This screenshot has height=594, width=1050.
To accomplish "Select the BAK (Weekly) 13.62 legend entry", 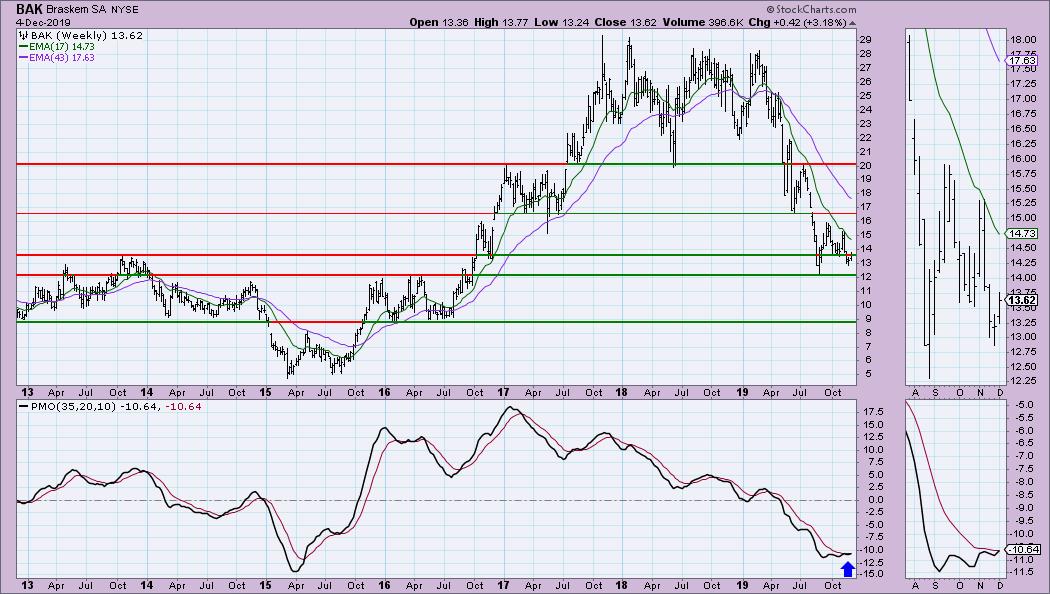I will (x=86, y=35).
